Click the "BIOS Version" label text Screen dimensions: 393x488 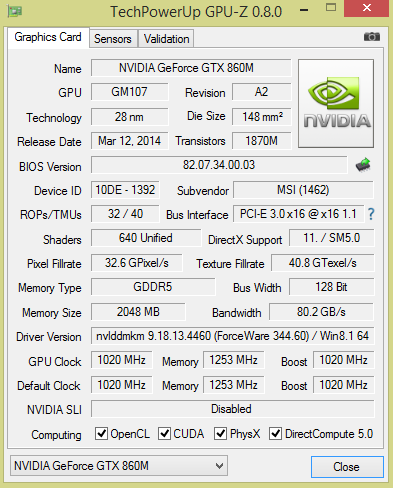(x=50, y=167)
